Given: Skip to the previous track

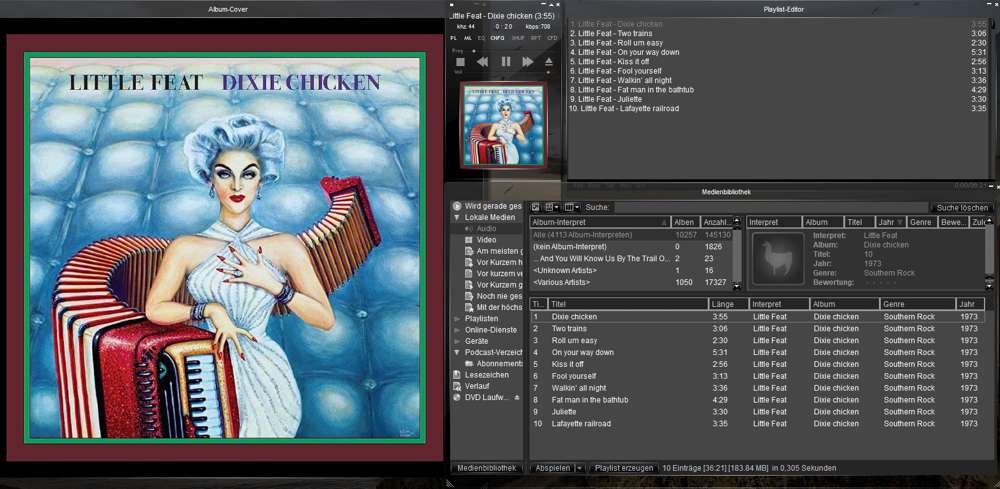Looking at the screenshot, I should pos(482,62).
